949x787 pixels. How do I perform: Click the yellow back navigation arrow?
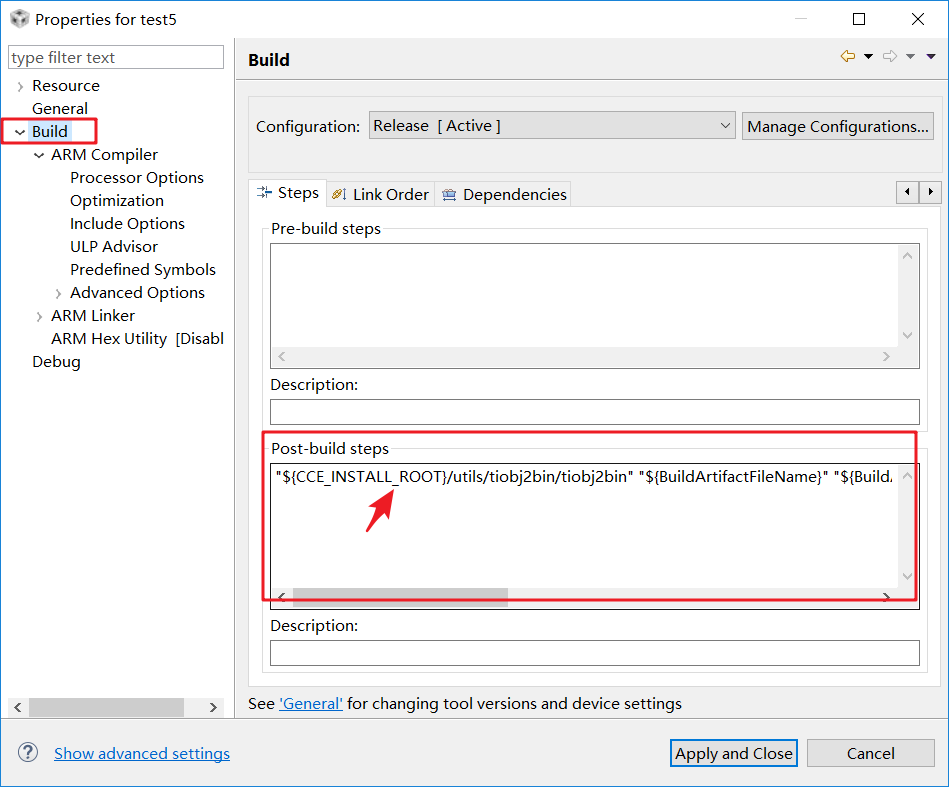point(848,57)
